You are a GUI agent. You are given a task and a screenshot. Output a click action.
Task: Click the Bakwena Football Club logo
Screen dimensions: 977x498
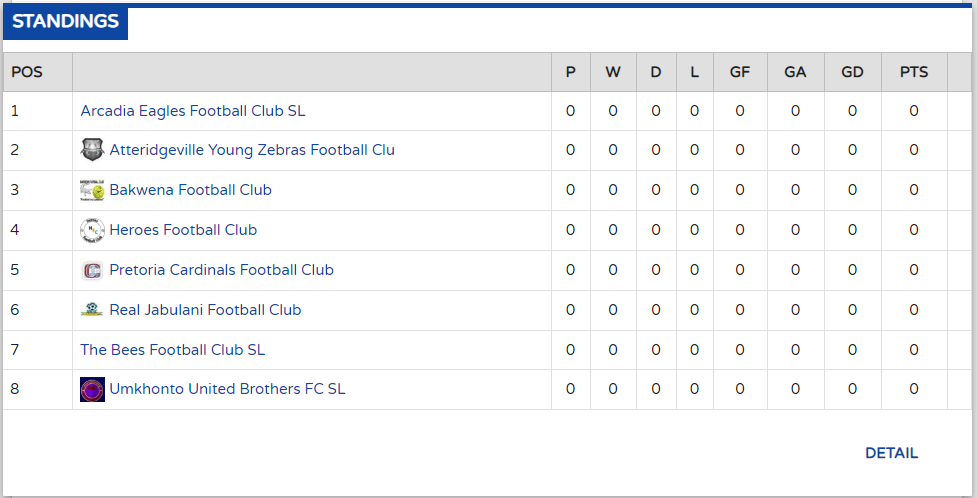pyautogui.click(x=92, y=190)
